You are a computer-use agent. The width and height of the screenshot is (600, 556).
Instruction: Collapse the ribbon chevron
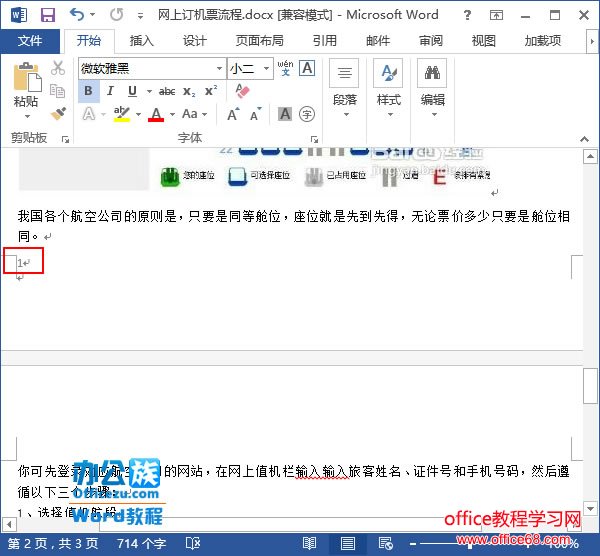(x=584, y=139)
